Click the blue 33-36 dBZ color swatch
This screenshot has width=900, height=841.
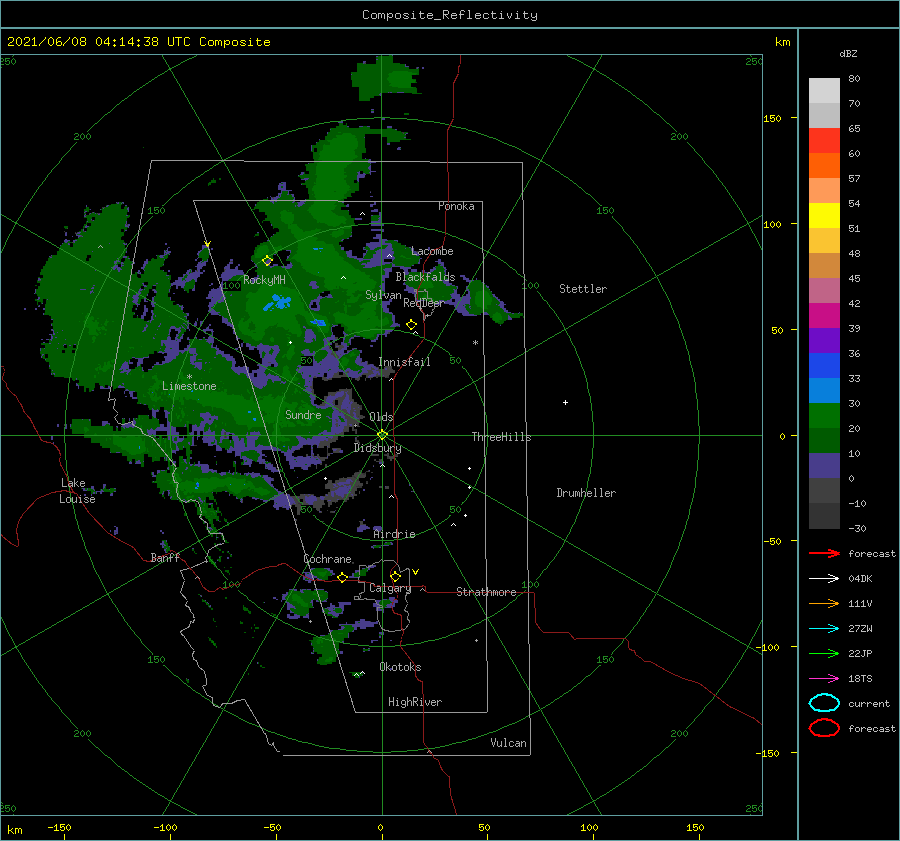824,366
